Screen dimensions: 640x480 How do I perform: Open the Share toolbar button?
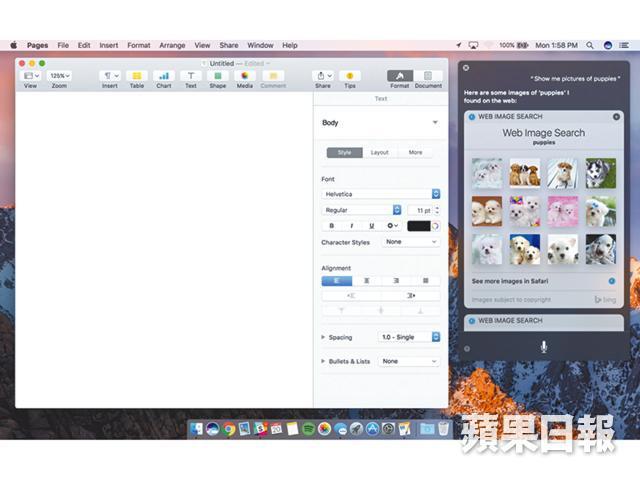pyautogui.click(x=323, y=76)
